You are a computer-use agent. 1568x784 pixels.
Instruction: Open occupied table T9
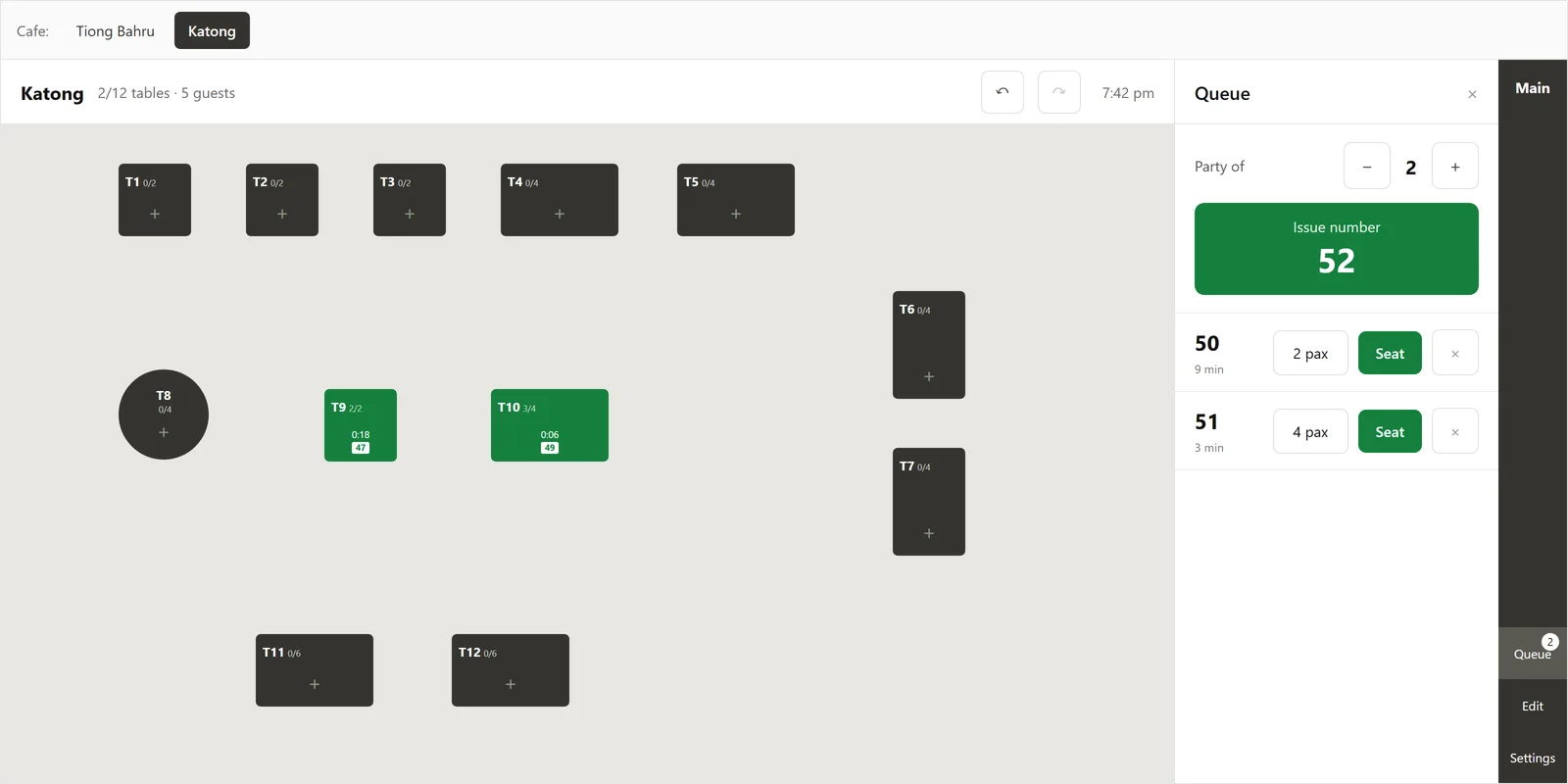[361, 425]
